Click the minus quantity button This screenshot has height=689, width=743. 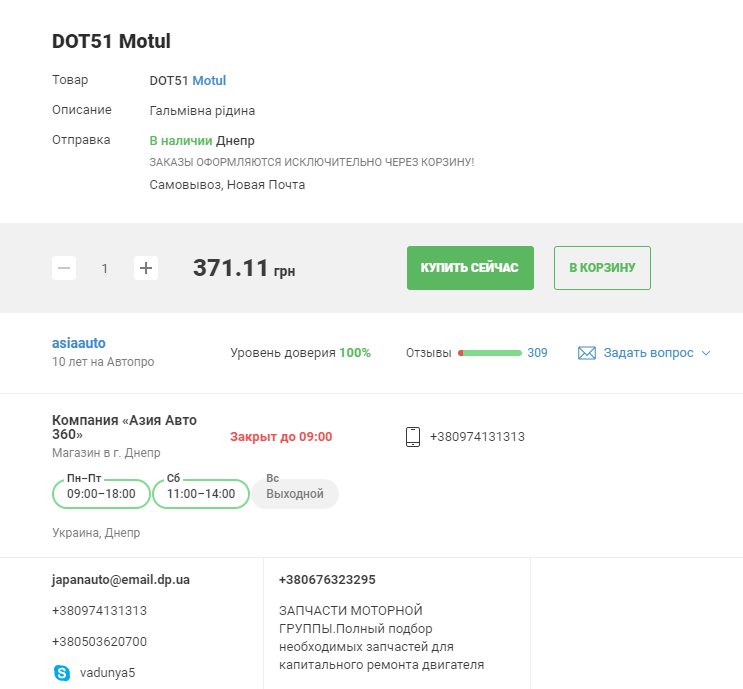(64, 268)
